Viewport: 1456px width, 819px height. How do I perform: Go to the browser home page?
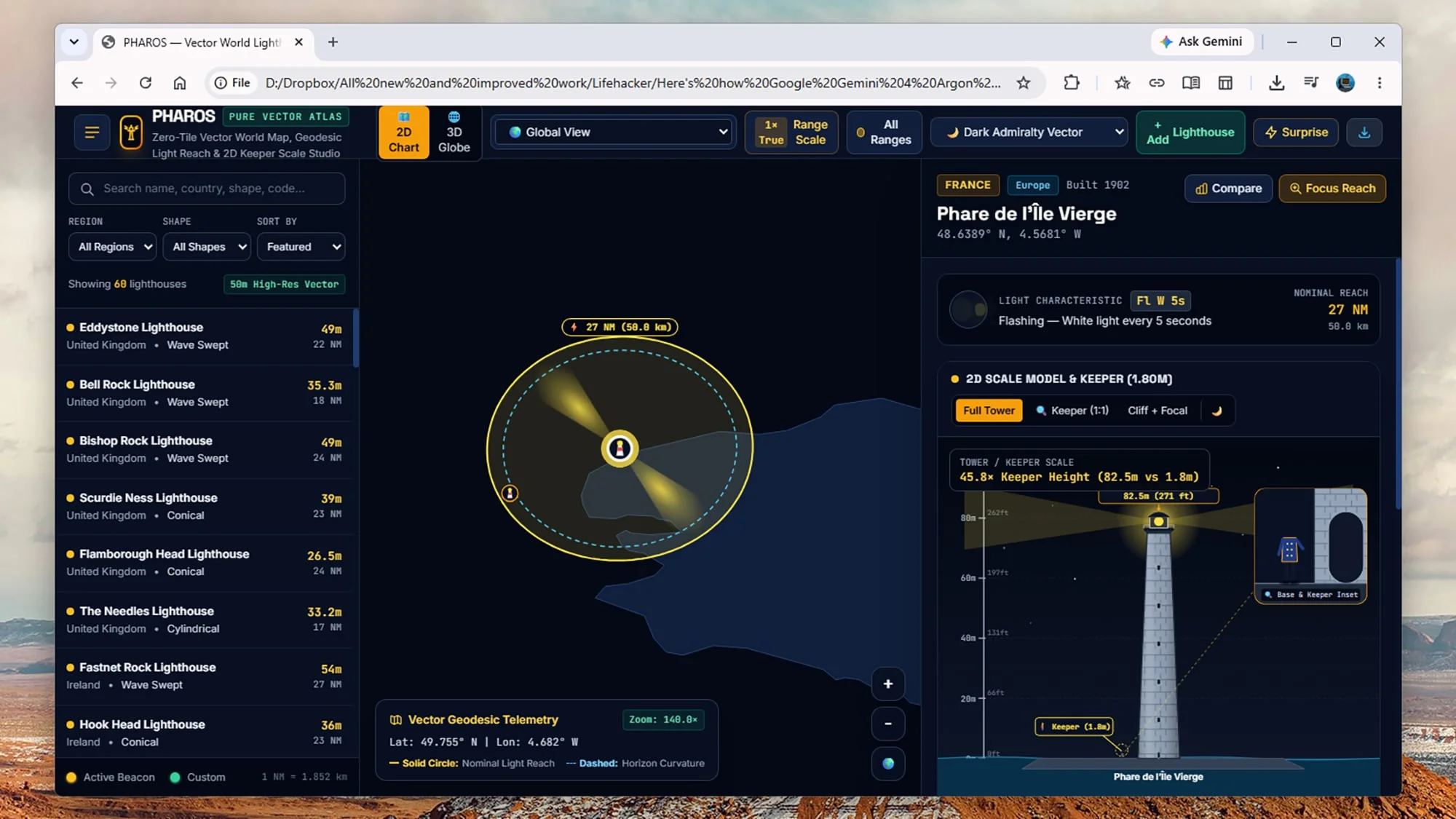click(x=180, y=83)
